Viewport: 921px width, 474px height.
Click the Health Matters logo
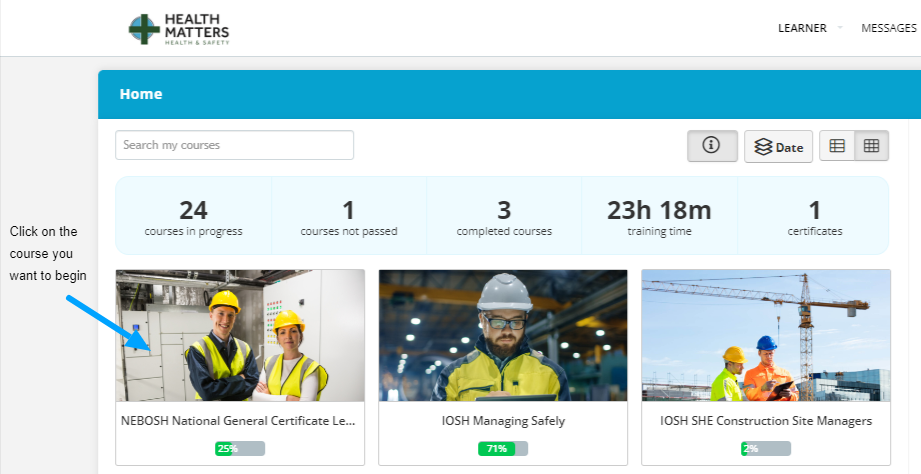[179, 29]
